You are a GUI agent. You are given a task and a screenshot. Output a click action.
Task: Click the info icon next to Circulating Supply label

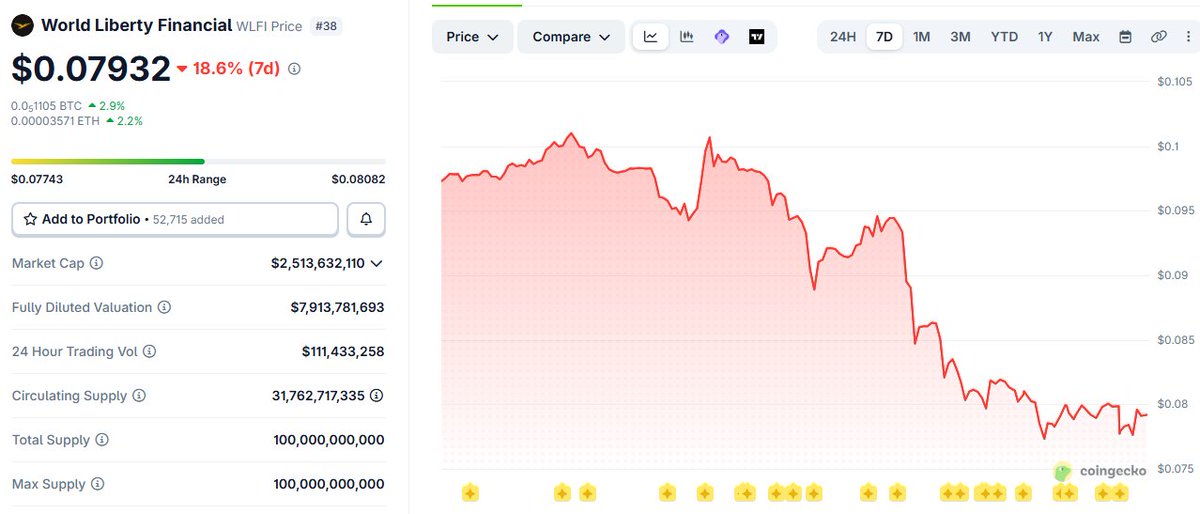(139, 396)
